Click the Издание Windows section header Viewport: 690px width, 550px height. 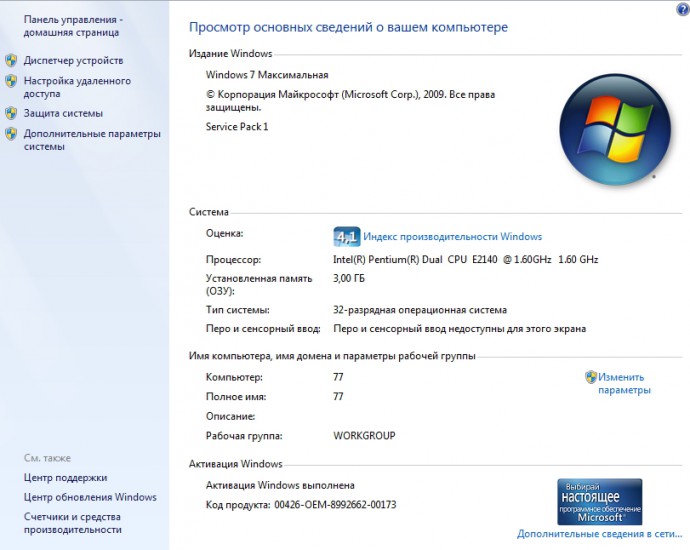[231, 54]
